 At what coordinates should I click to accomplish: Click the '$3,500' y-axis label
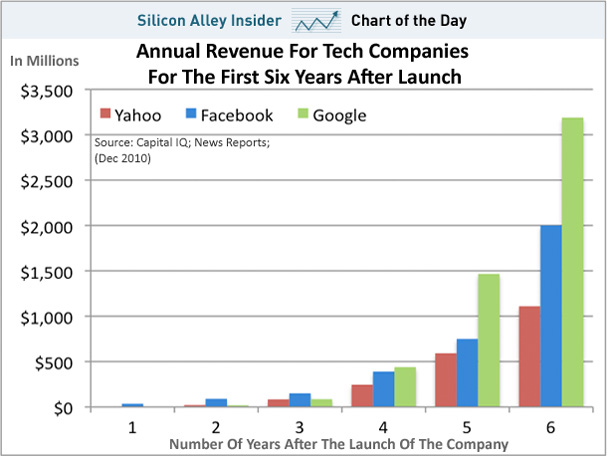pyautogui.click(x=46, y=91)
